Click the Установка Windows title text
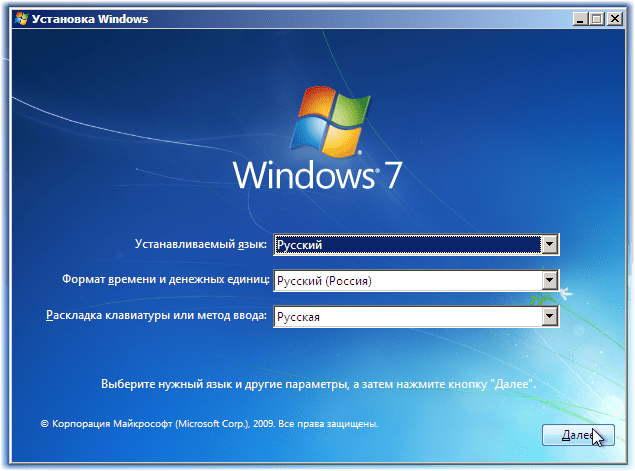This screenshot has width=635, height=471. click(x=90, y=19)
